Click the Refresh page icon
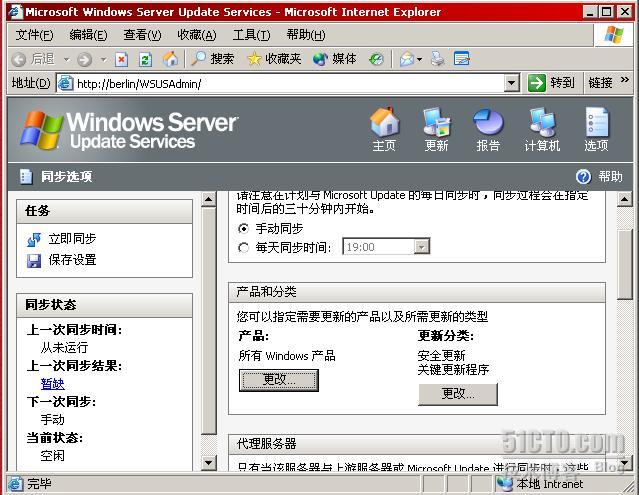 click(145, 59)
